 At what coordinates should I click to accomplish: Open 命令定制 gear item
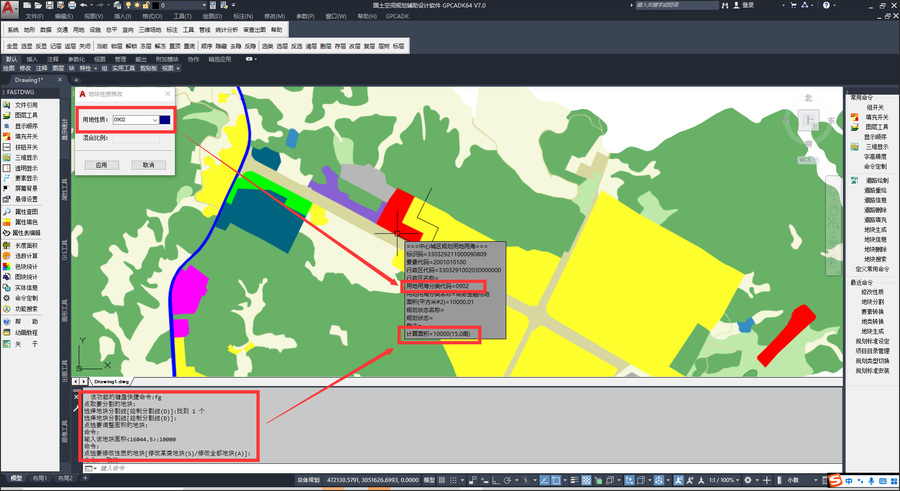[20, 298]
